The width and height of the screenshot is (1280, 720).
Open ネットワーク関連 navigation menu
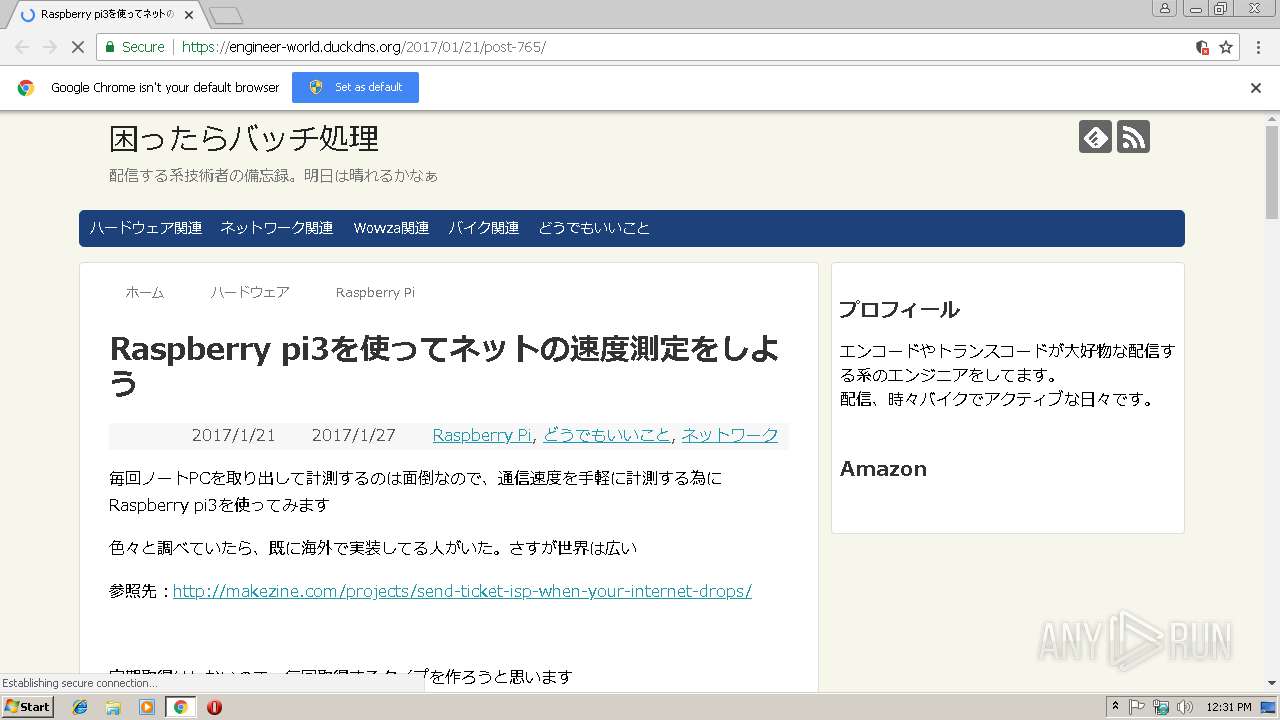277,228
